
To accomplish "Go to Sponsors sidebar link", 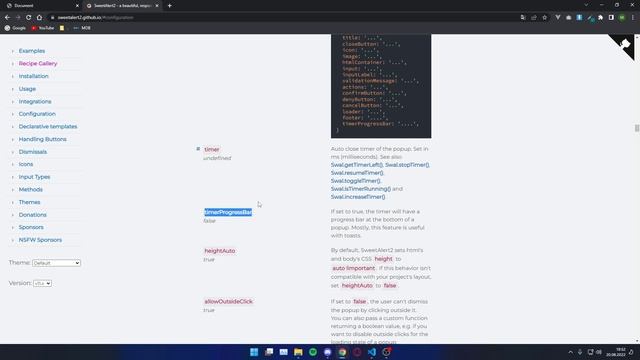I will click(x=31, y=227).
